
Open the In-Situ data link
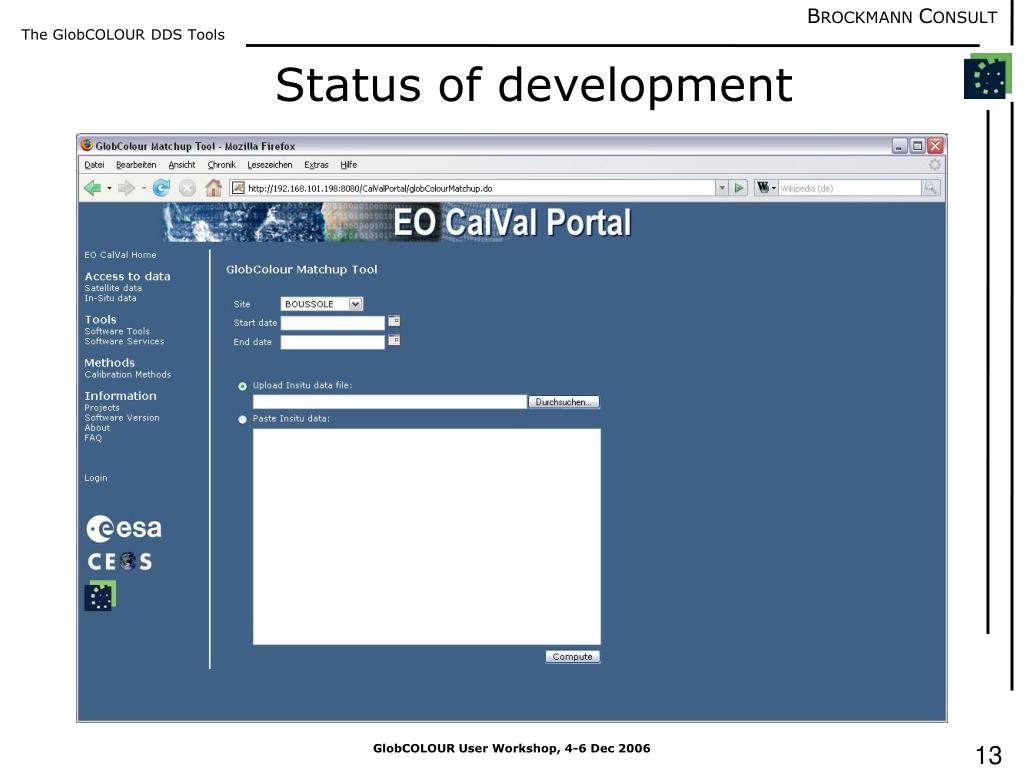[x=110, y=298]
